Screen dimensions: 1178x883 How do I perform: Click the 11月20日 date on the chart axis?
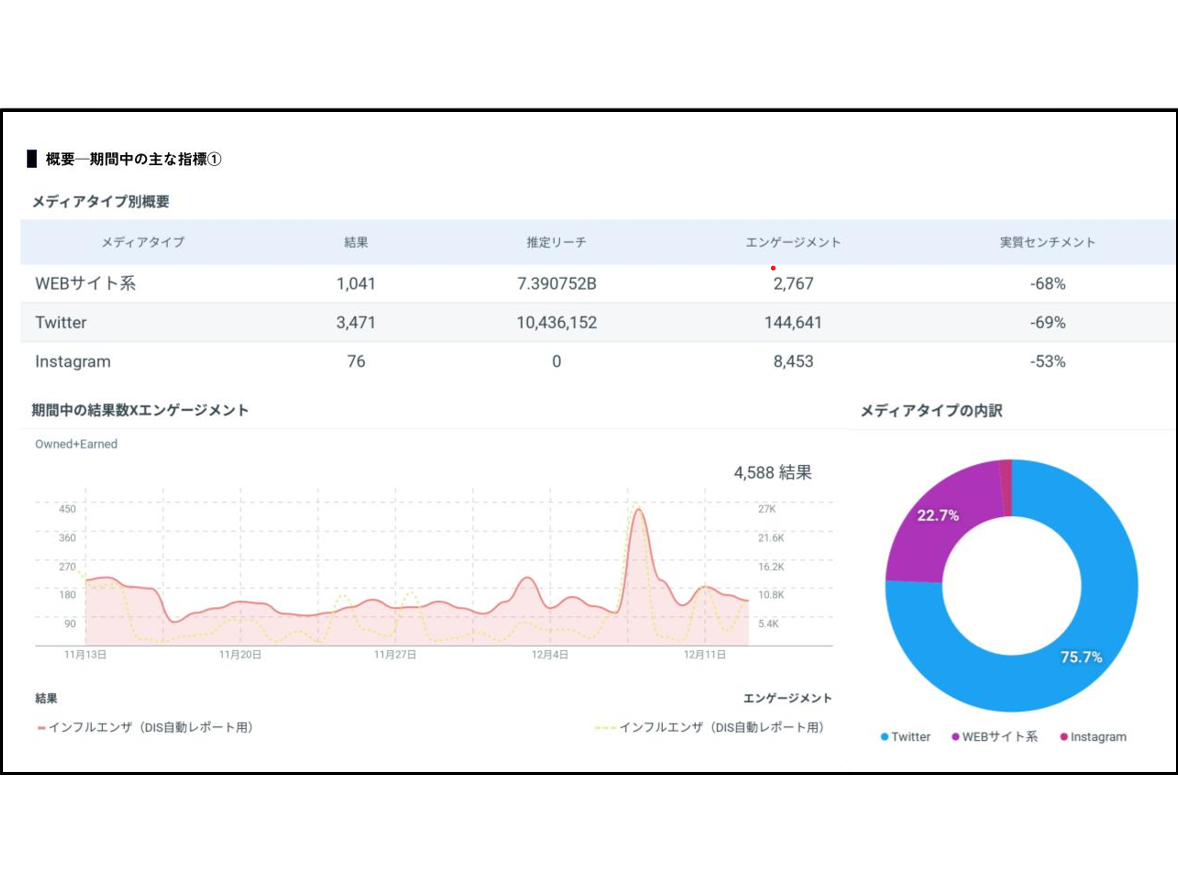[240, 655]
